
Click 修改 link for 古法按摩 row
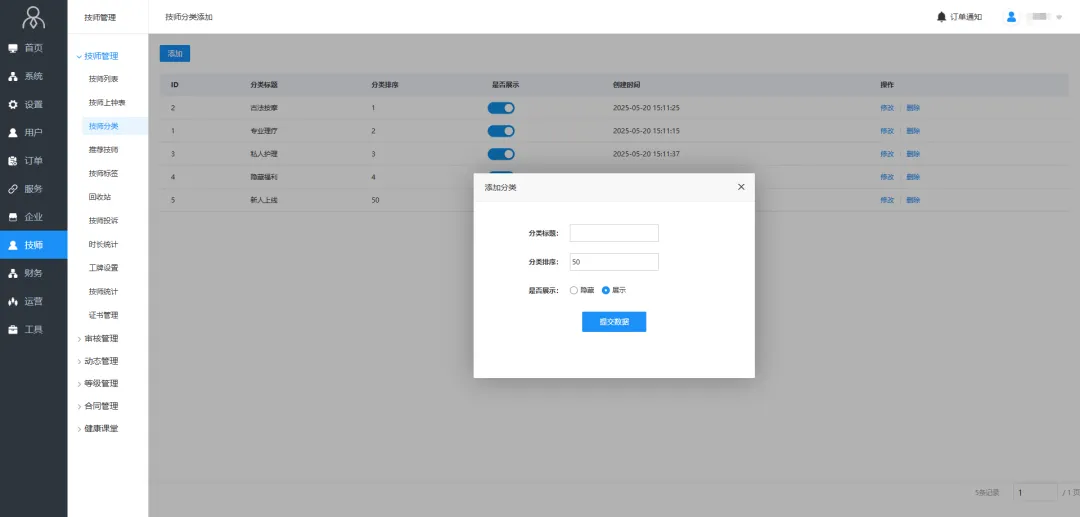[x=886, y=108]
